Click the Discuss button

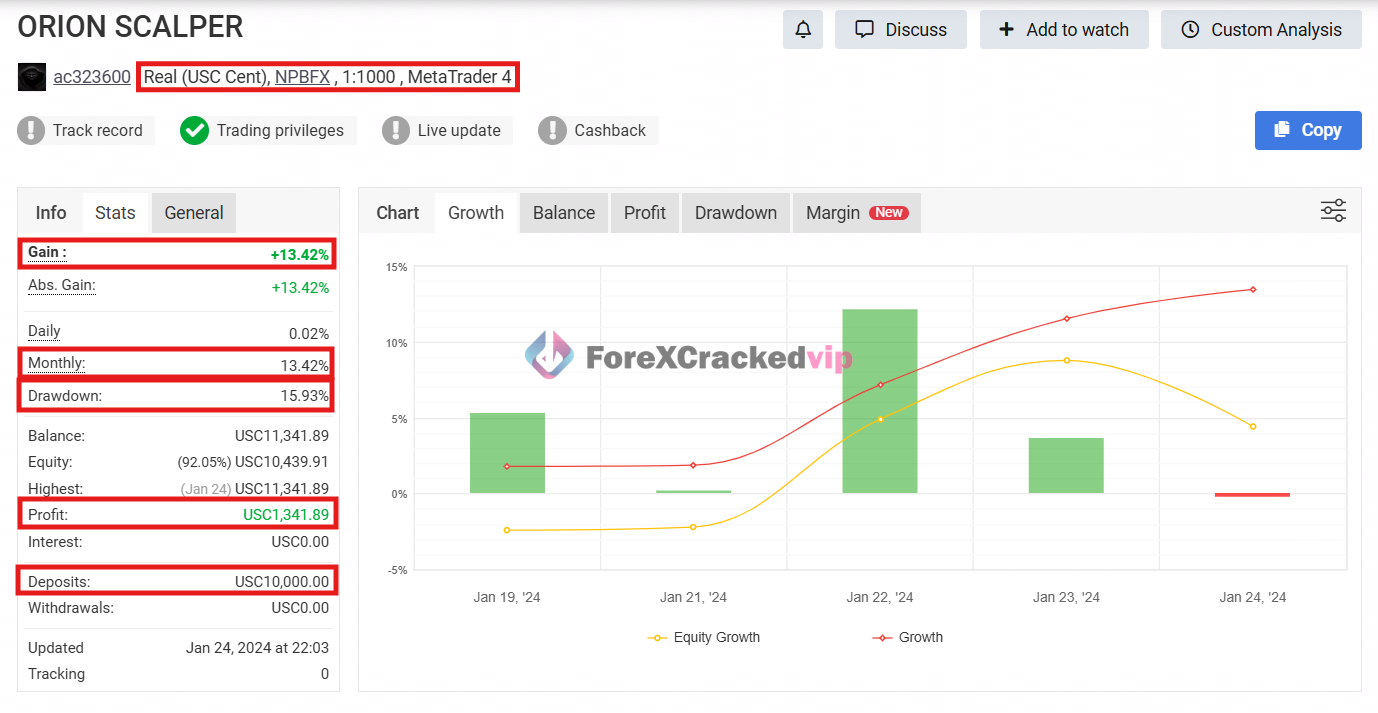click(x=900, y=30)
